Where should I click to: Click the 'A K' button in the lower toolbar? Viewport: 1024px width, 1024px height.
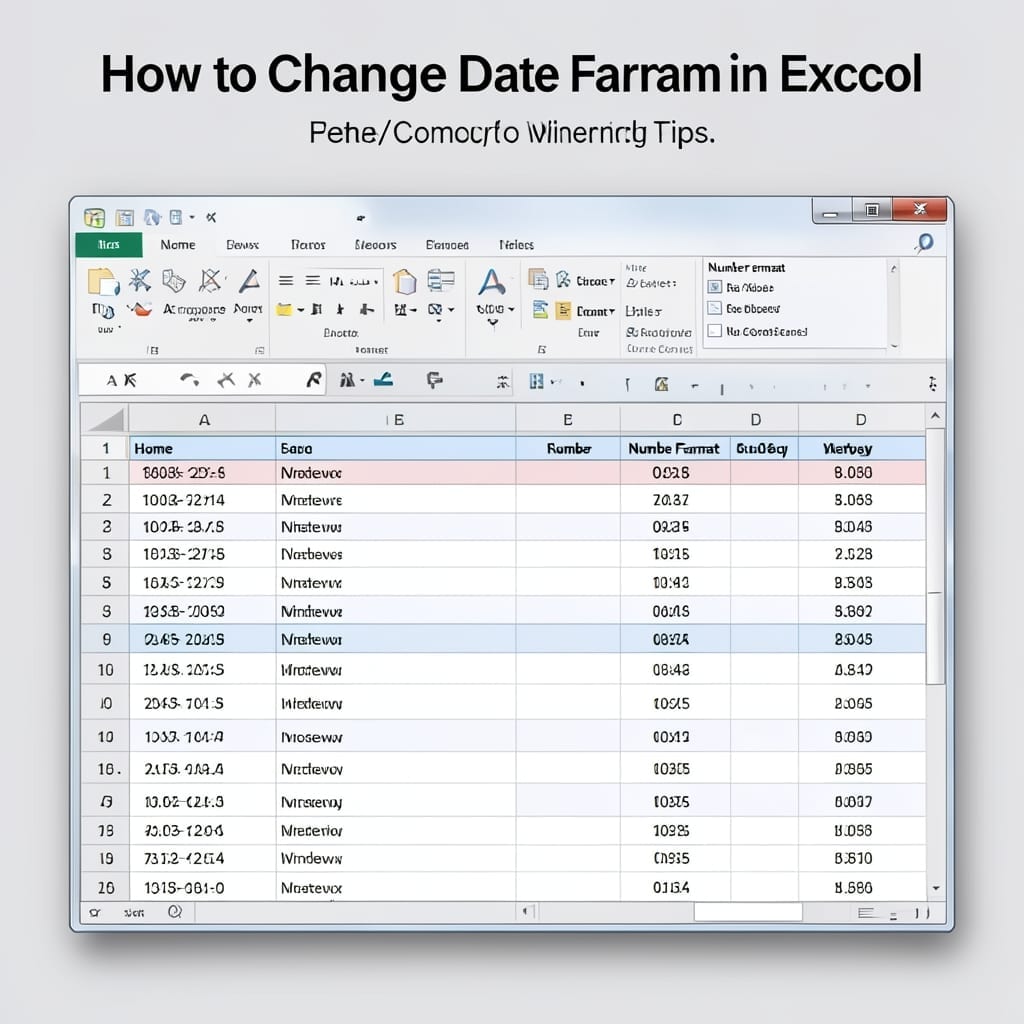121,380
